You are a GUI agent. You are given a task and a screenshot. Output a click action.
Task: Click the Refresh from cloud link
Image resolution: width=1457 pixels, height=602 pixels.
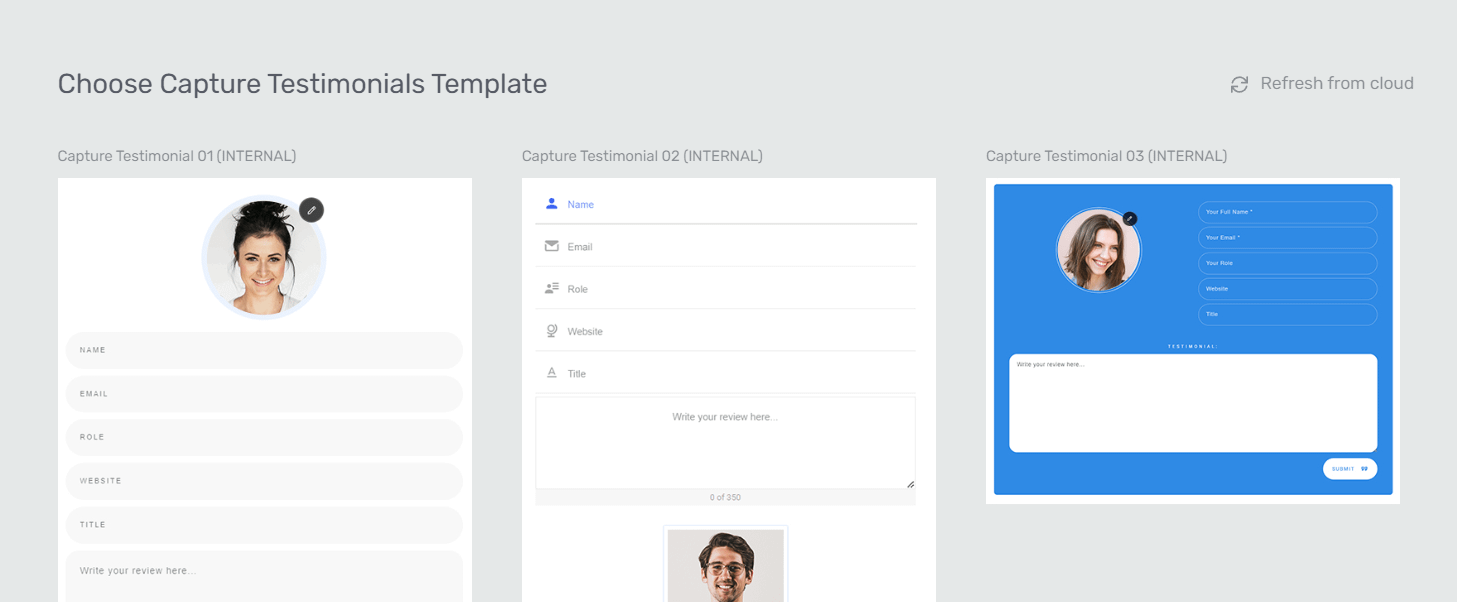pyautogui.click(x=1336, y=84)
